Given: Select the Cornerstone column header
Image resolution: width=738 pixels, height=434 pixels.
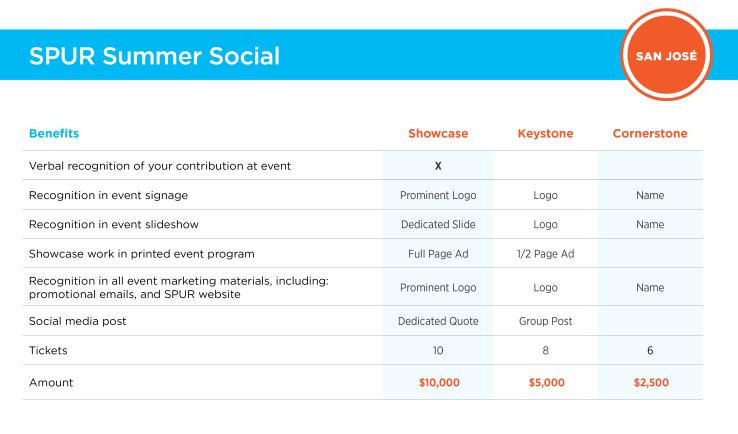Looking at the screenshot, I should (x=650, y=133).
